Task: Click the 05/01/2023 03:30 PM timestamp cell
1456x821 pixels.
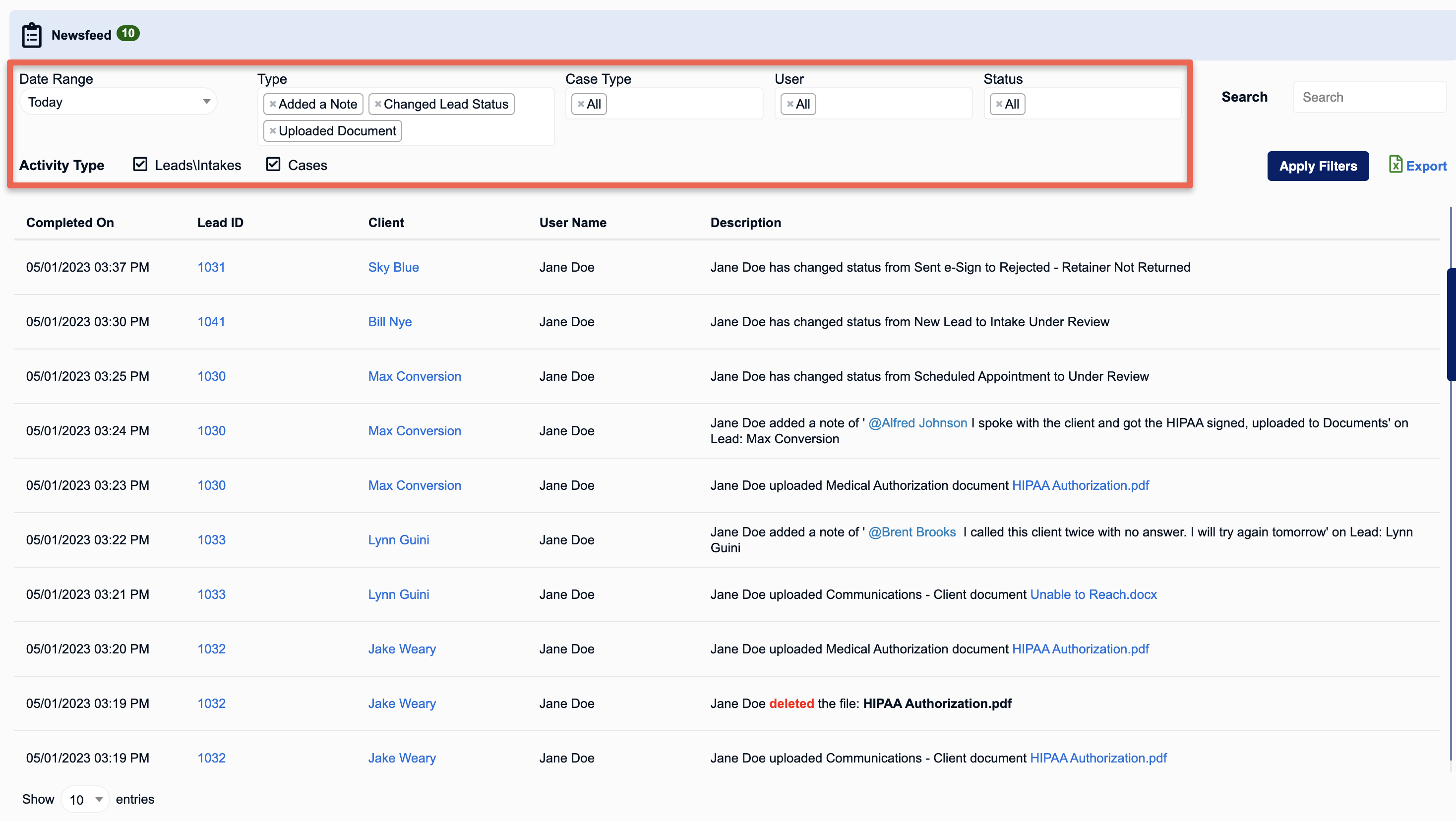Action: tap(88, 322)
